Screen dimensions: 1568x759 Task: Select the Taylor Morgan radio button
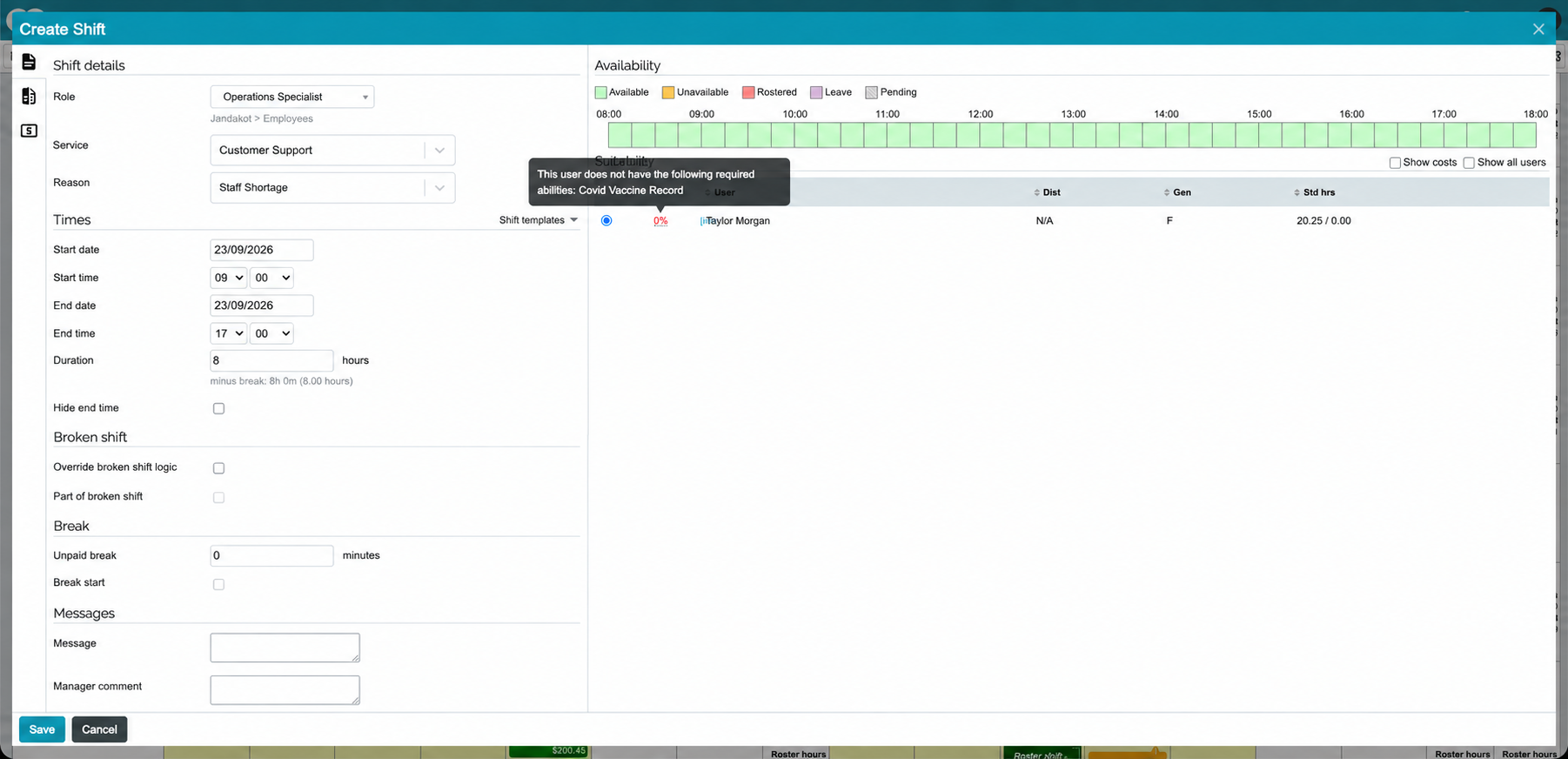[x=606, y=221]
